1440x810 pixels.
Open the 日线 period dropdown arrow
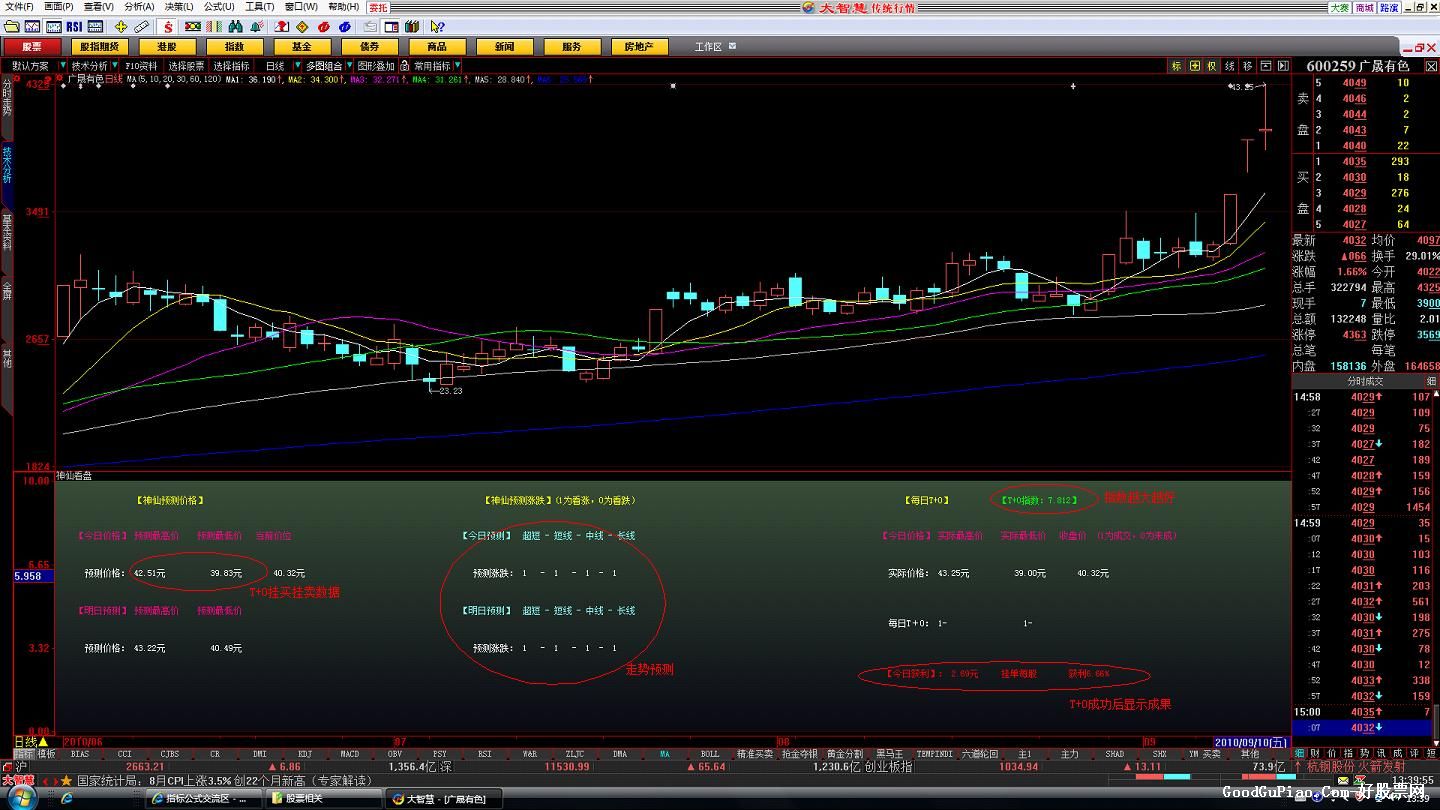pyautogui.click(x=297, y=66)
